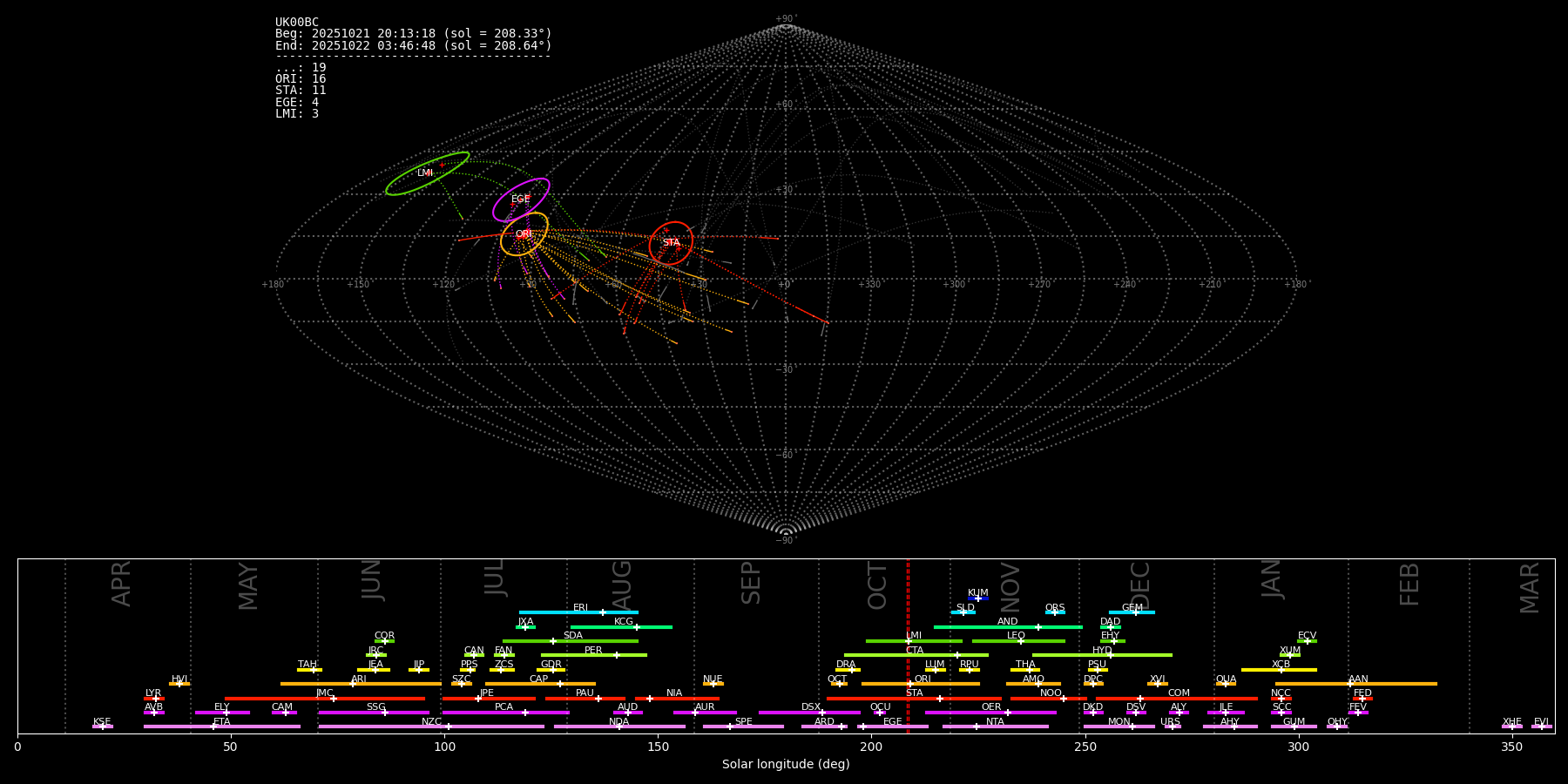Click the 200 tick on solar longitude axis
The height and width of the screenshot is (784, 1568).
871,747
